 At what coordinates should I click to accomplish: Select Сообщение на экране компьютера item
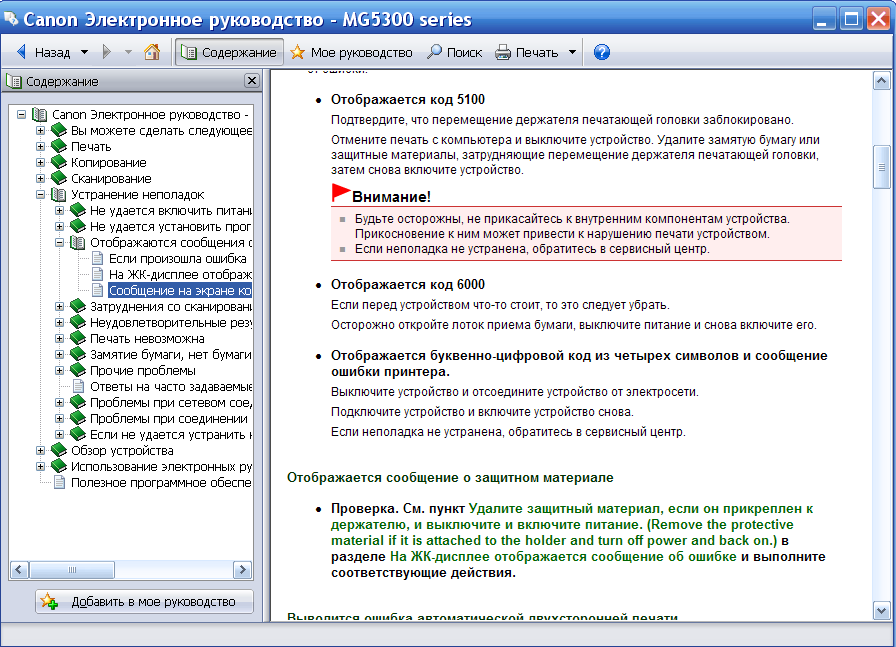[180, 290]
